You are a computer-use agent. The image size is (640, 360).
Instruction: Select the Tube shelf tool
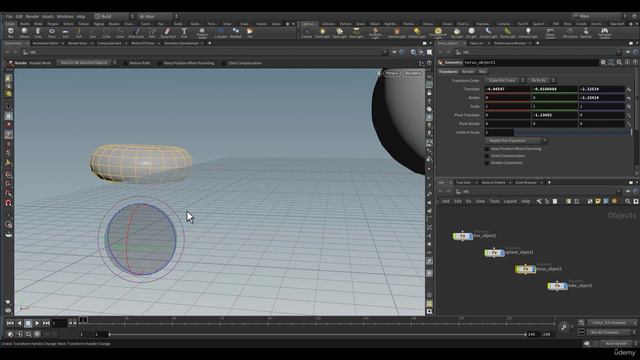(38, 32)
